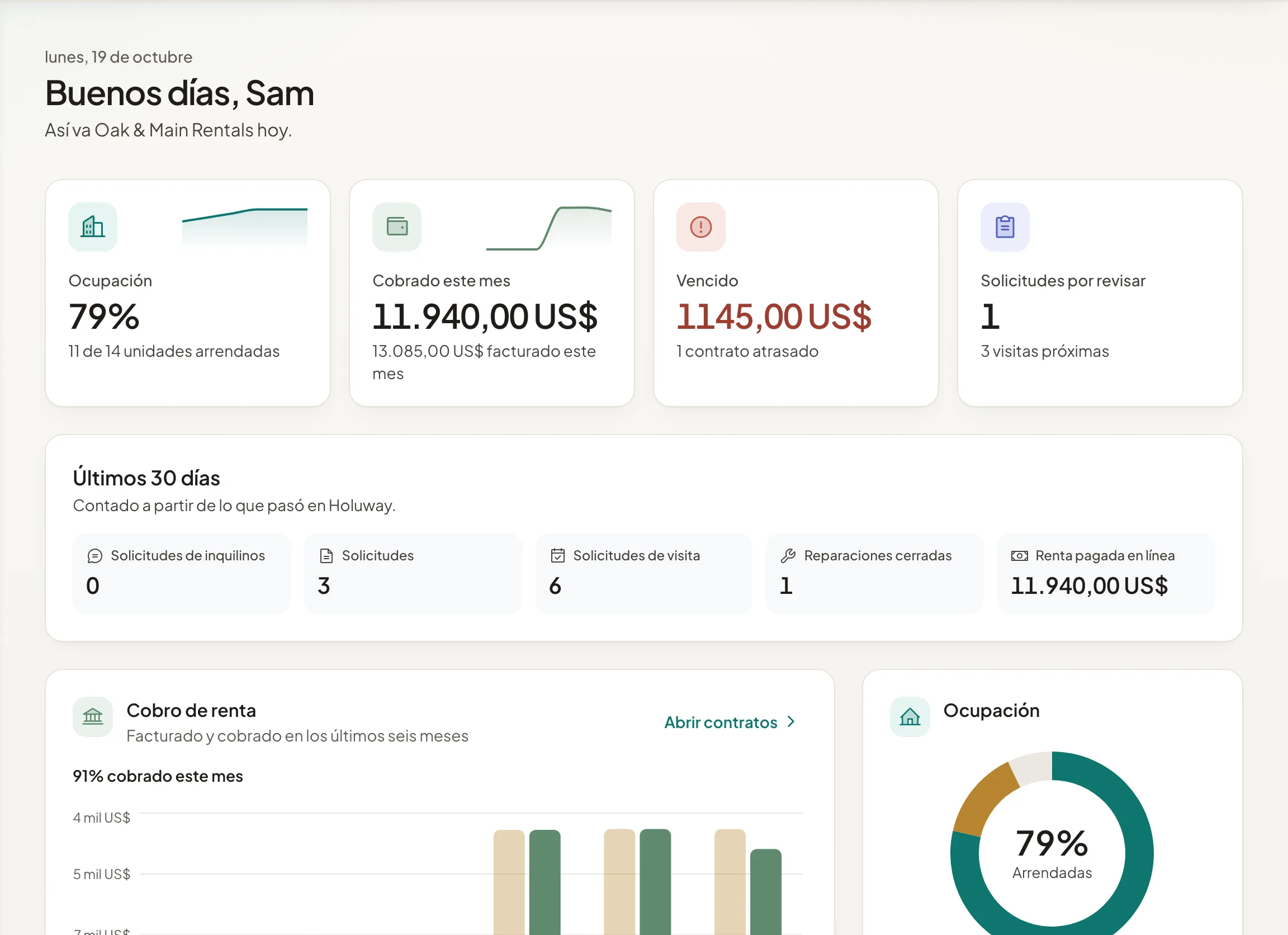Open the Solicitudes por revisar card
Screen dimensions: 1288x935
1100,293
